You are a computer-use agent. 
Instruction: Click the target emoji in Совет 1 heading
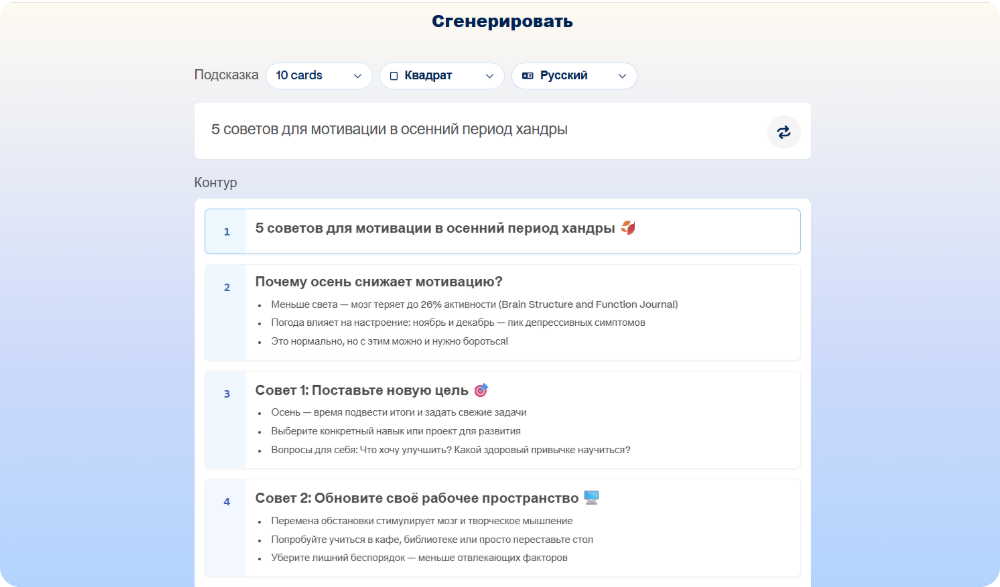[481, 390]
